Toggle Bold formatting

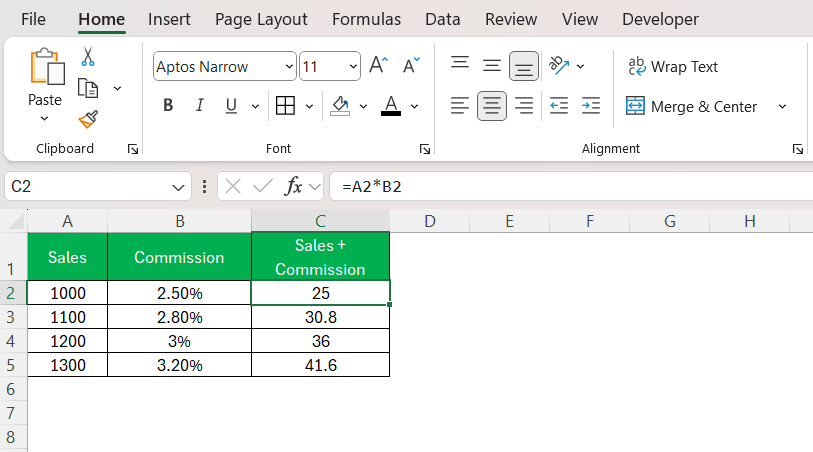168,106
